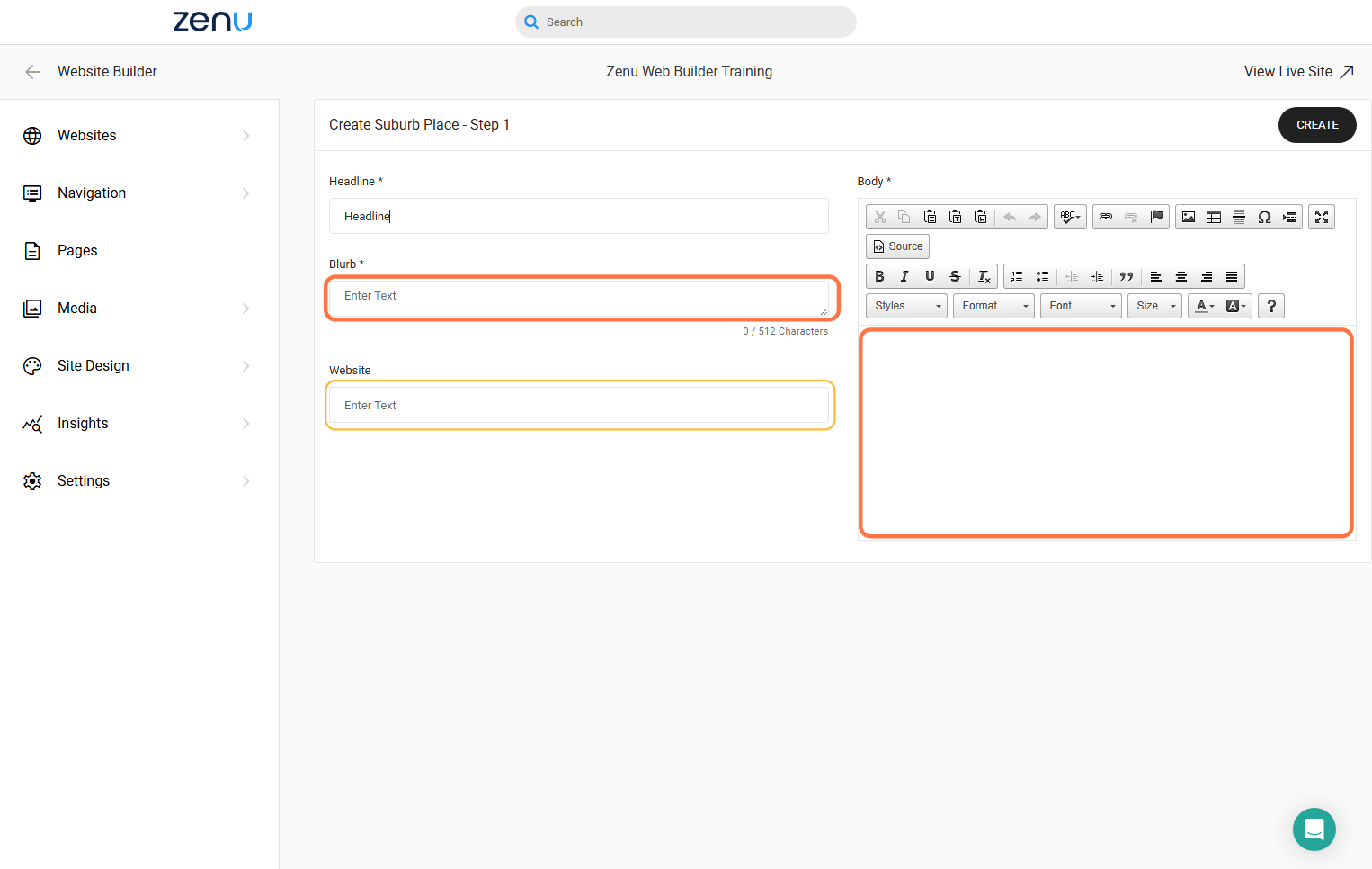Insert a numbered list
This screenshot has width=1372, height=869.
[1017, 276]
